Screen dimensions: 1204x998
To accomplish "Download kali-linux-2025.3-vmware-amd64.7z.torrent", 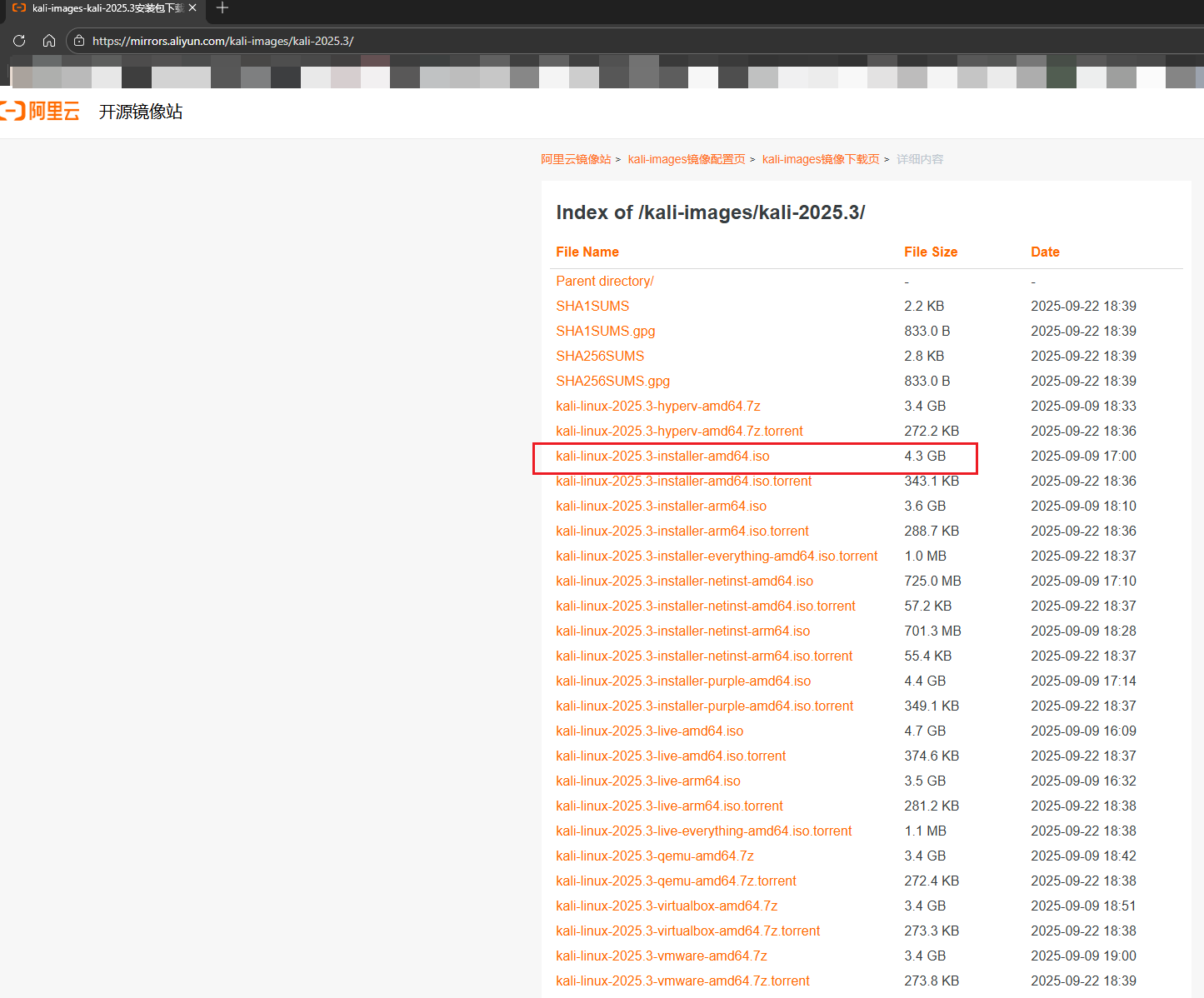I will pyautogui.click(x=682, y=981).
